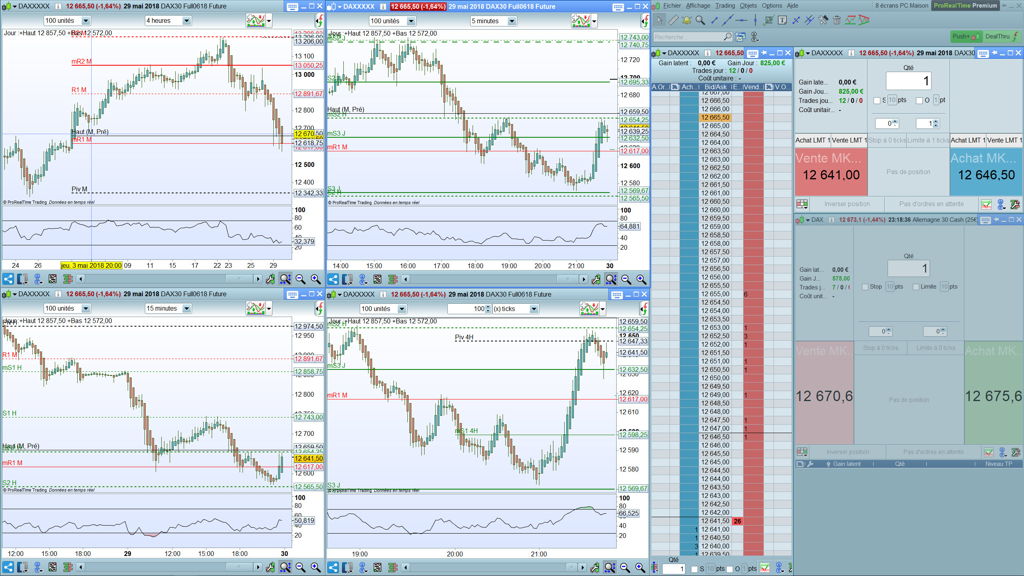
Task: Toggle the Stop checkbox in DAX cash panel
Action: point(865,287)
